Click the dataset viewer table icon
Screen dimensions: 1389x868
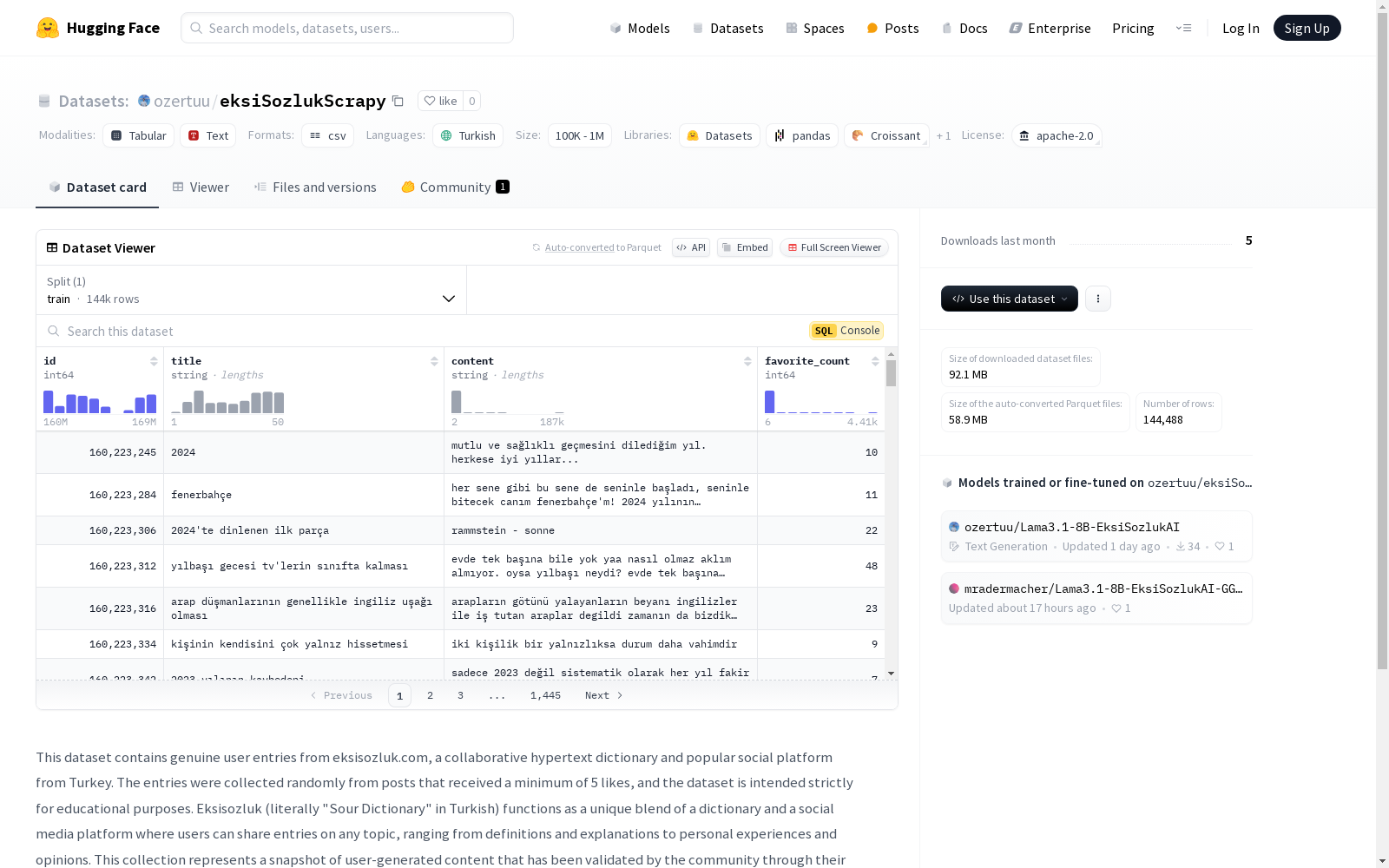coord(52,247)
